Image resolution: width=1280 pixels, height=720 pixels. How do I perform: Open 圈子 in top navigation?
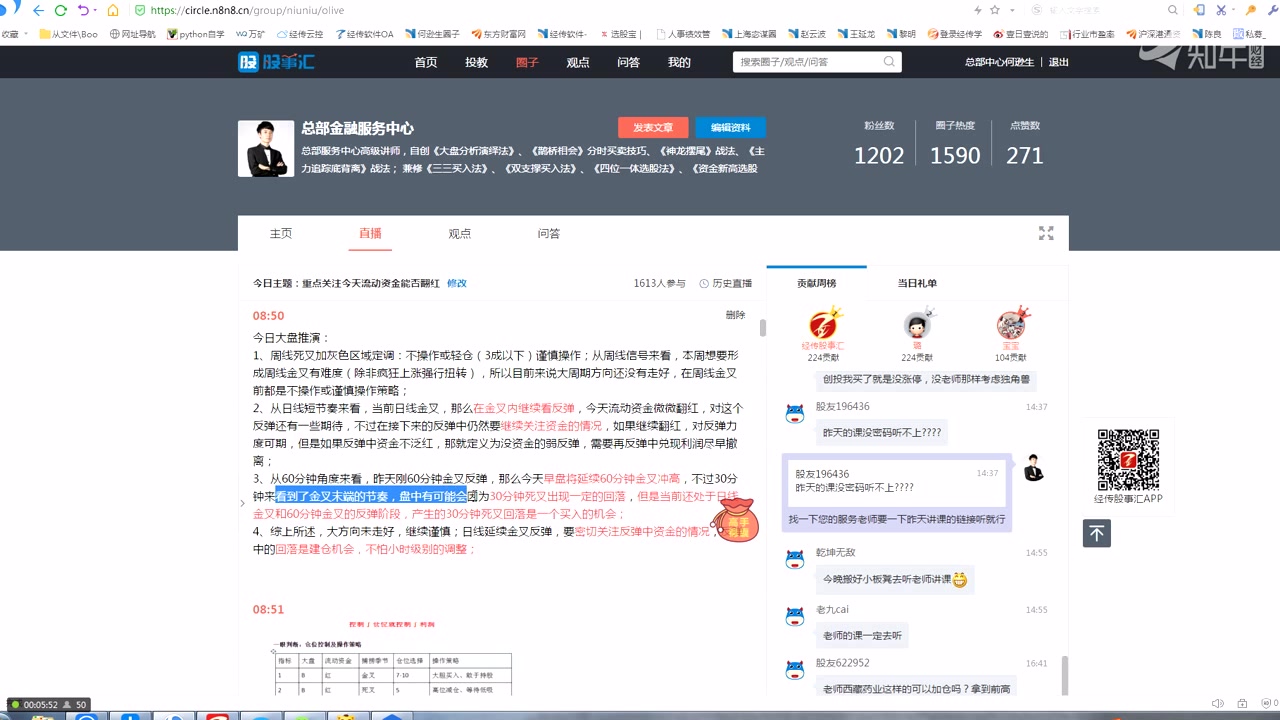click(x=527, y=62)
